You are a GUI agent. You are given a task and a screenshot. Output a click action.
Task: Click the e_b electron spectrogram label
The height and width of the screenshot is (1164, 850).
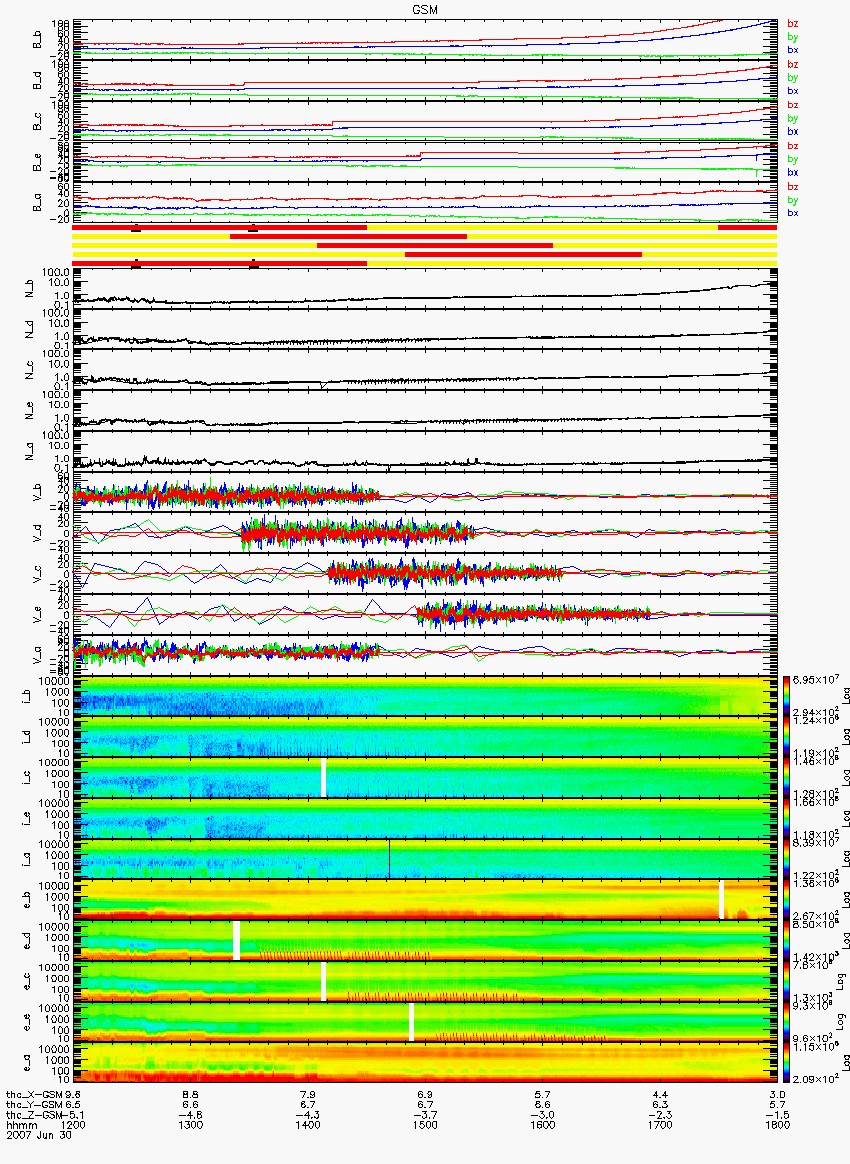(26, 901)
